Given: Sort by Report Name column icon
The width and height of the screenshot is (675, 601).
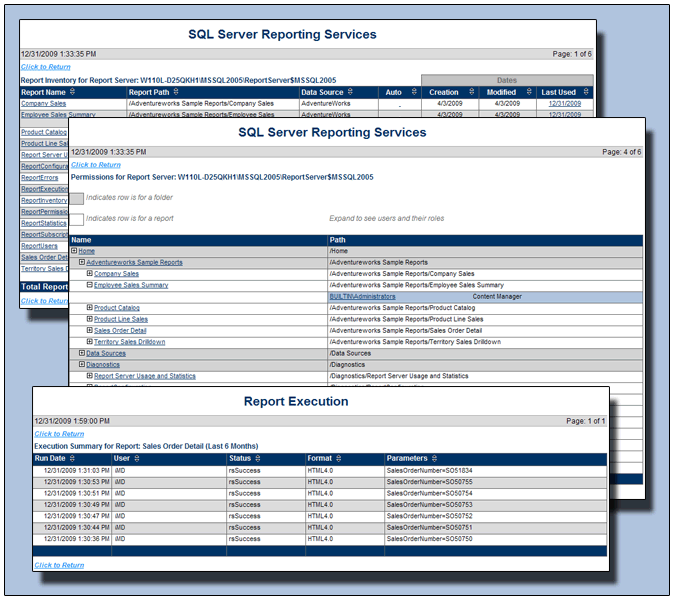Looking at the screenshot, I should [x=72, y=92].
